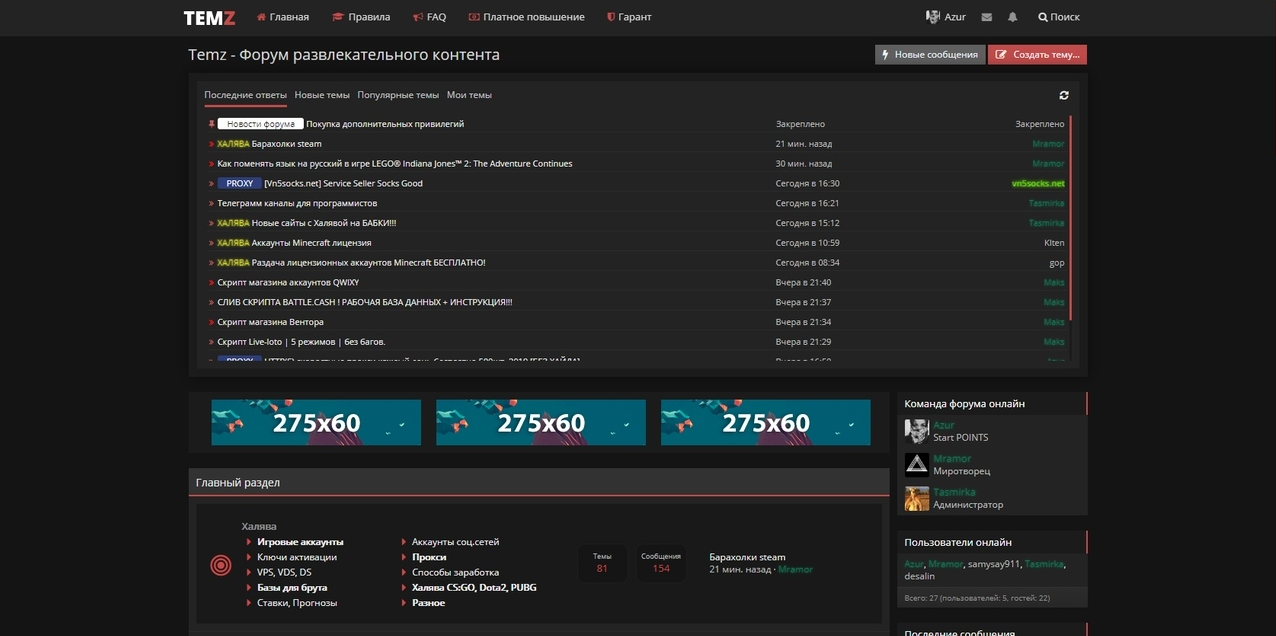The height and width of the screenshot is (636, 1276).
Task: Click the Новые сообщения button
Action: (x=929, y=55)
